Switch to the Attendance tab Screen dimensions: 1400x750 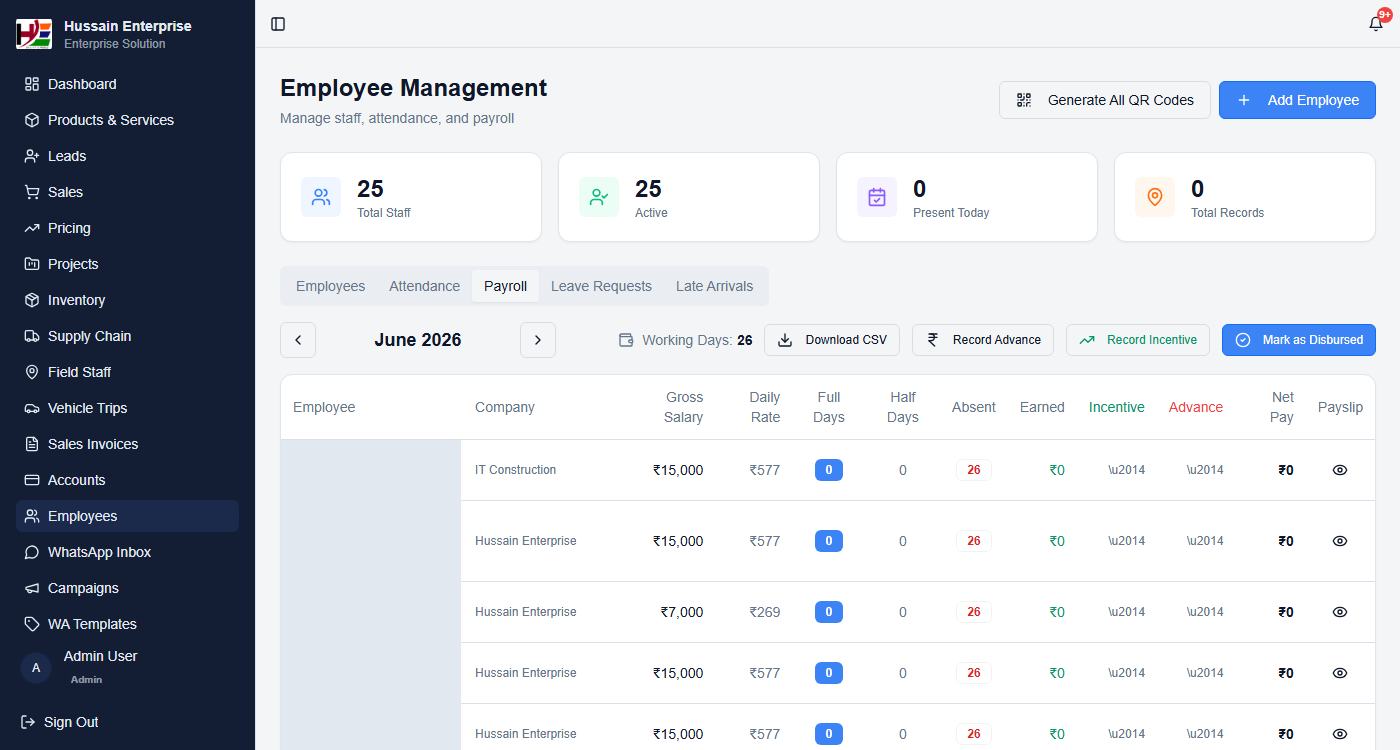(x=424, y=286)
